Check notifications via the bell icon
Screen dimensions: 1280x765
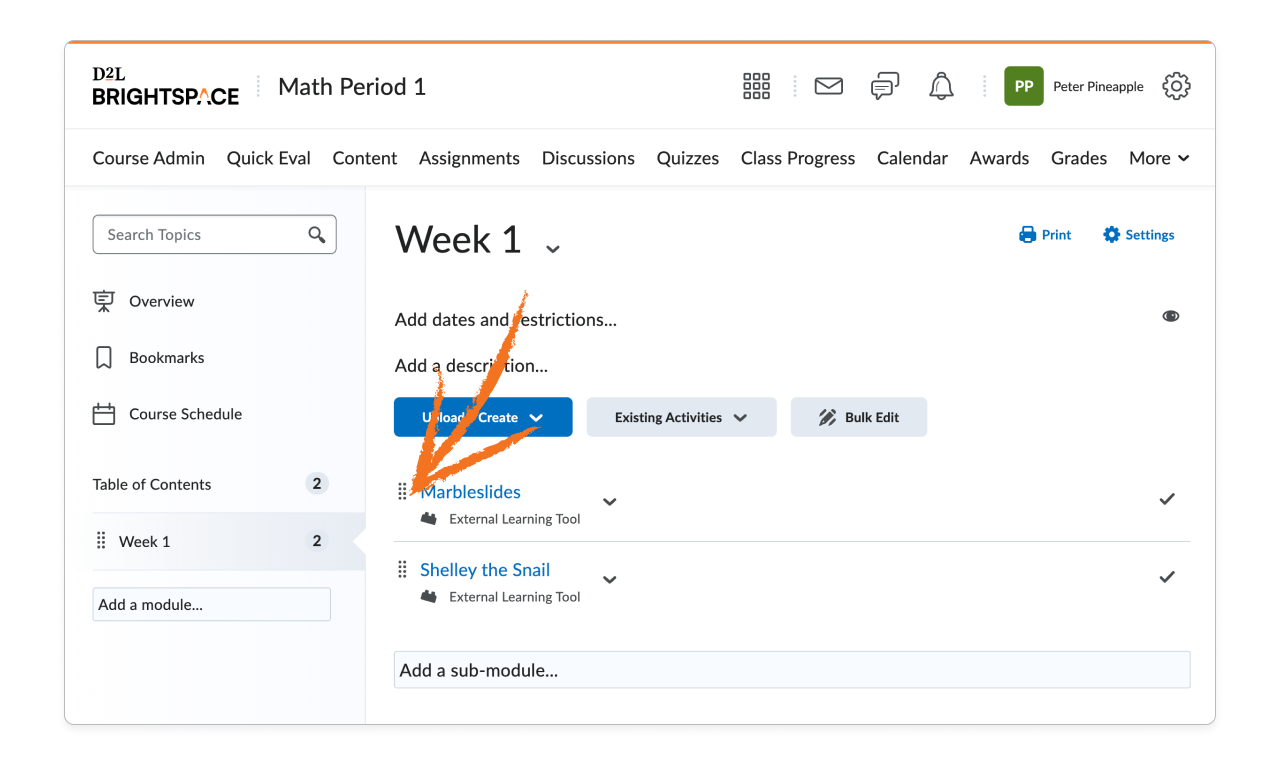pyautogui.click(x=941, y=86)
